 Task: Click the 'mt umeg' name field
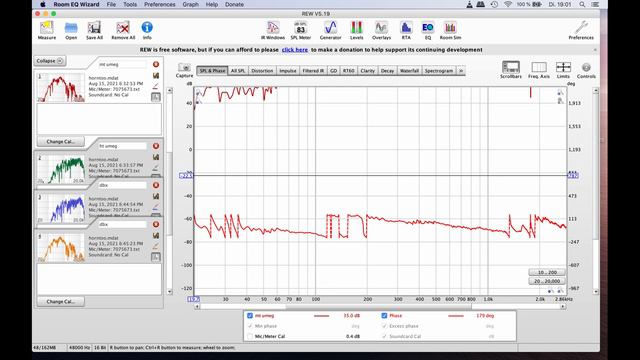[122, 64]
